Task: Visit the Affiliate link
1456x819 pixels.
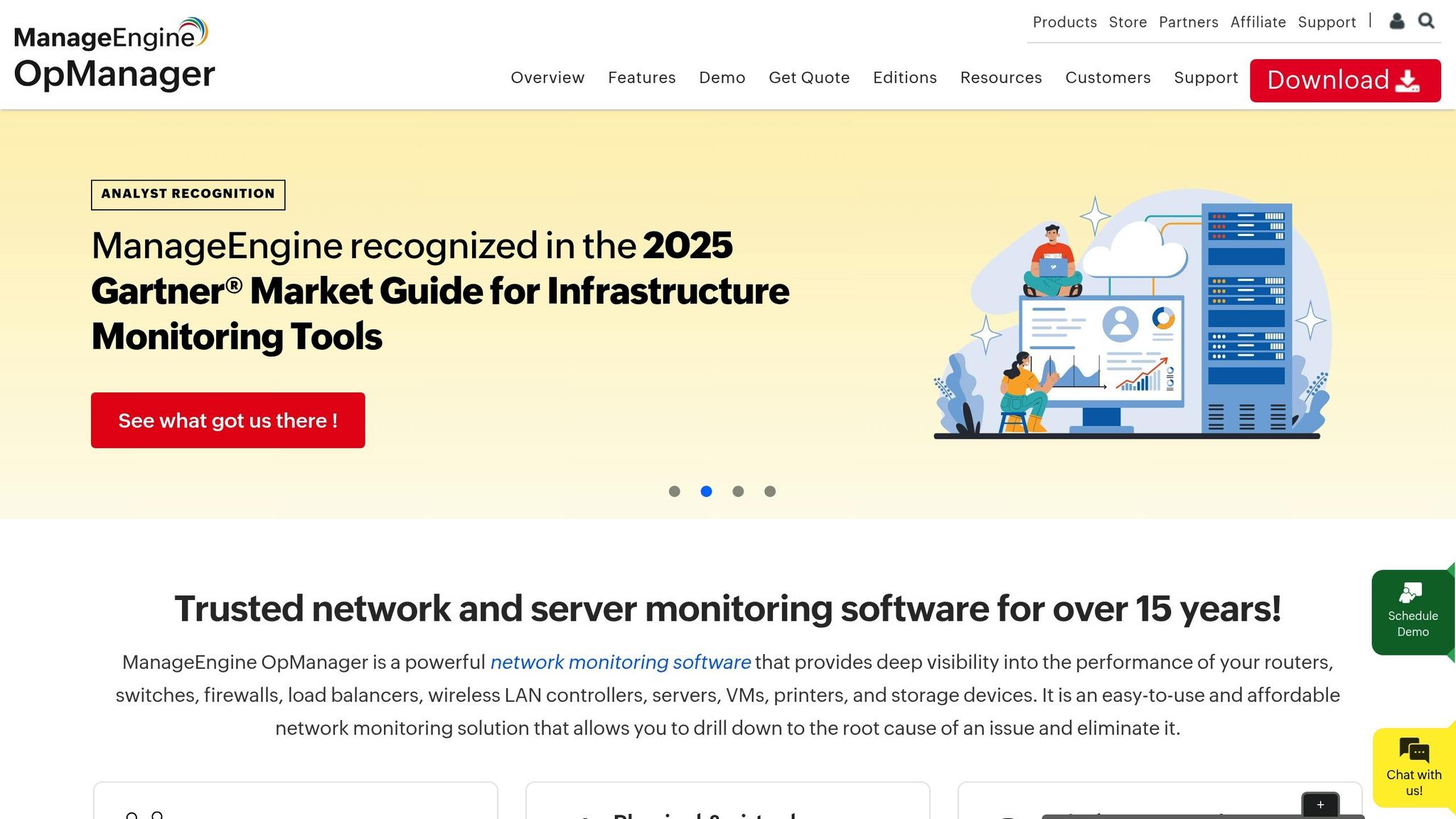Action: 1258,22
